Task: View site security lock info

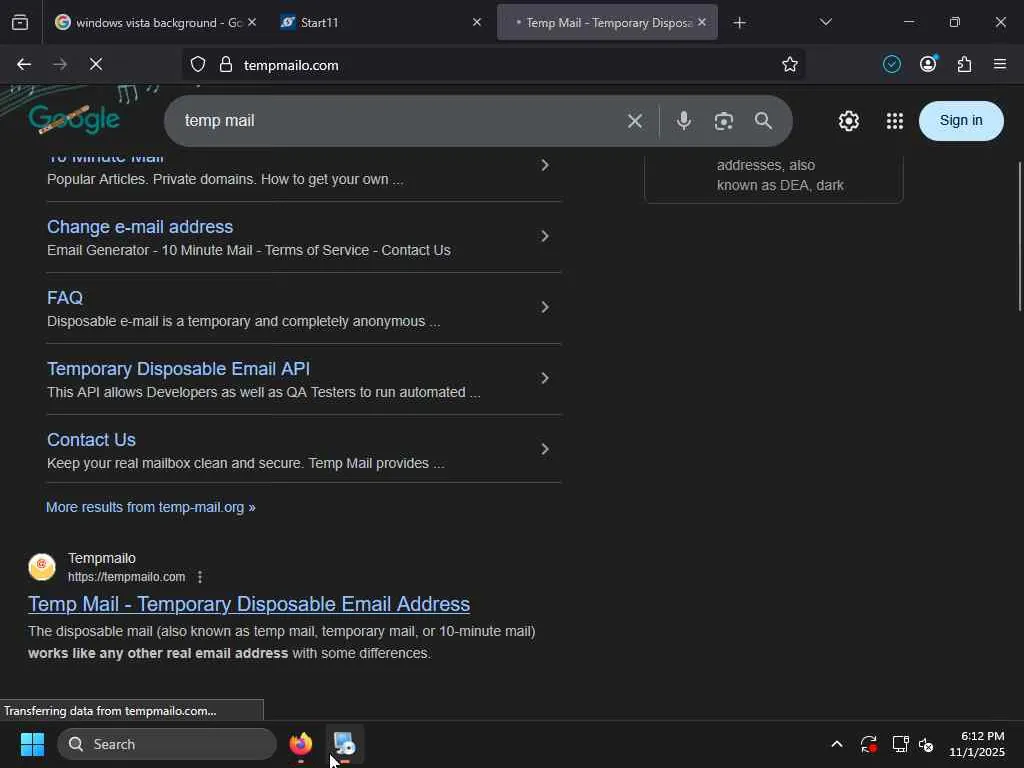Action: click(226, 65)
